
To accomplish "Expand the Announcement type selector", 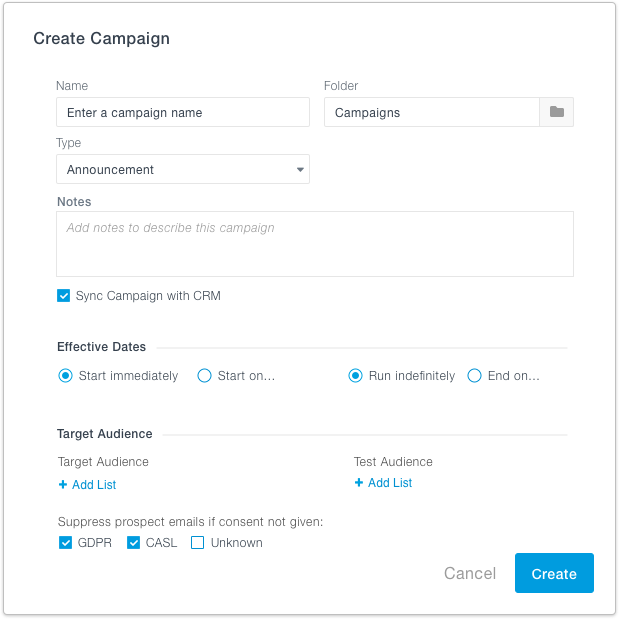I will pyautogui.click(x=183, y=169).
